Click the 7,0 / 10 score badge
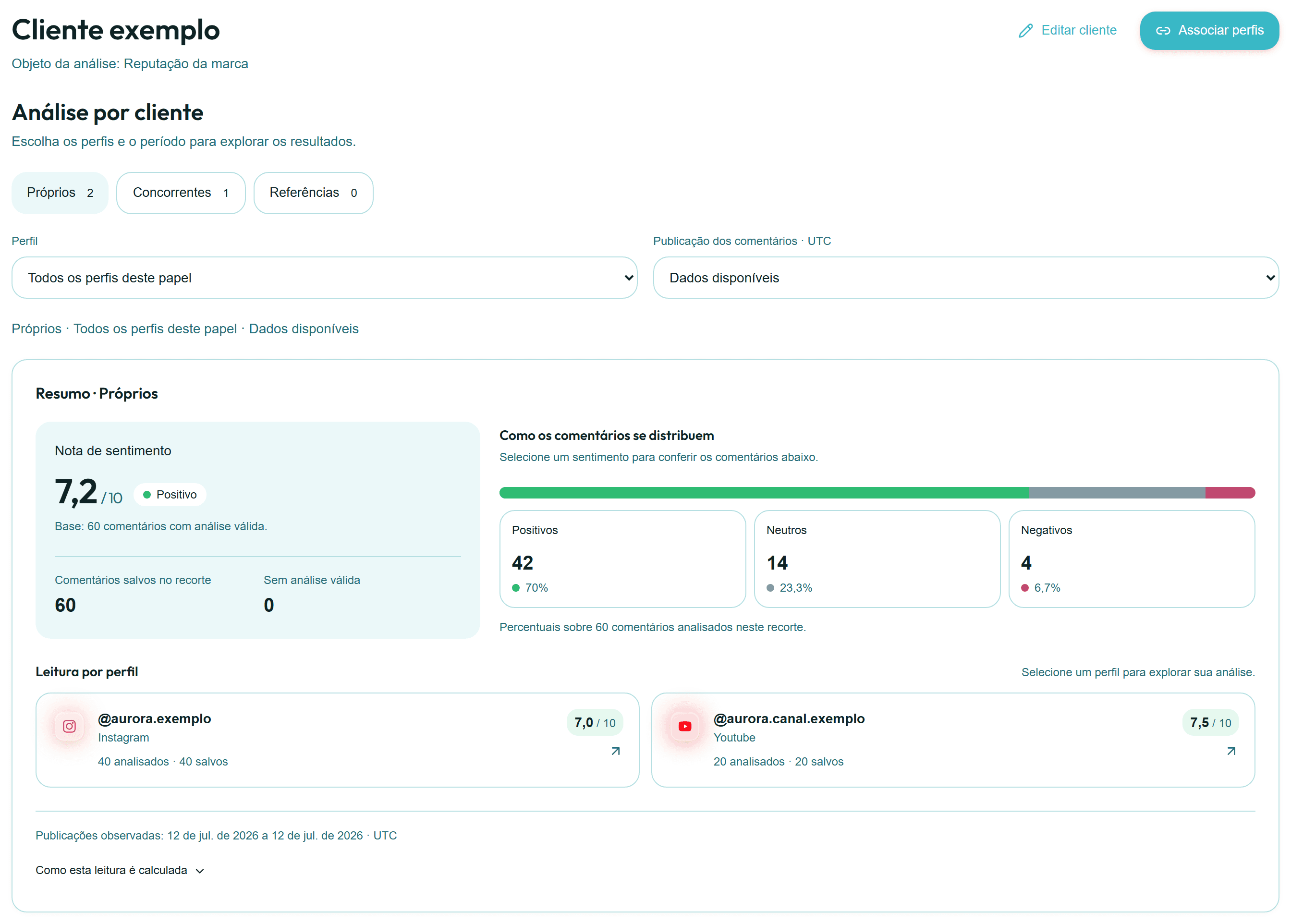 pyautogui.click(x=595, y=723)
